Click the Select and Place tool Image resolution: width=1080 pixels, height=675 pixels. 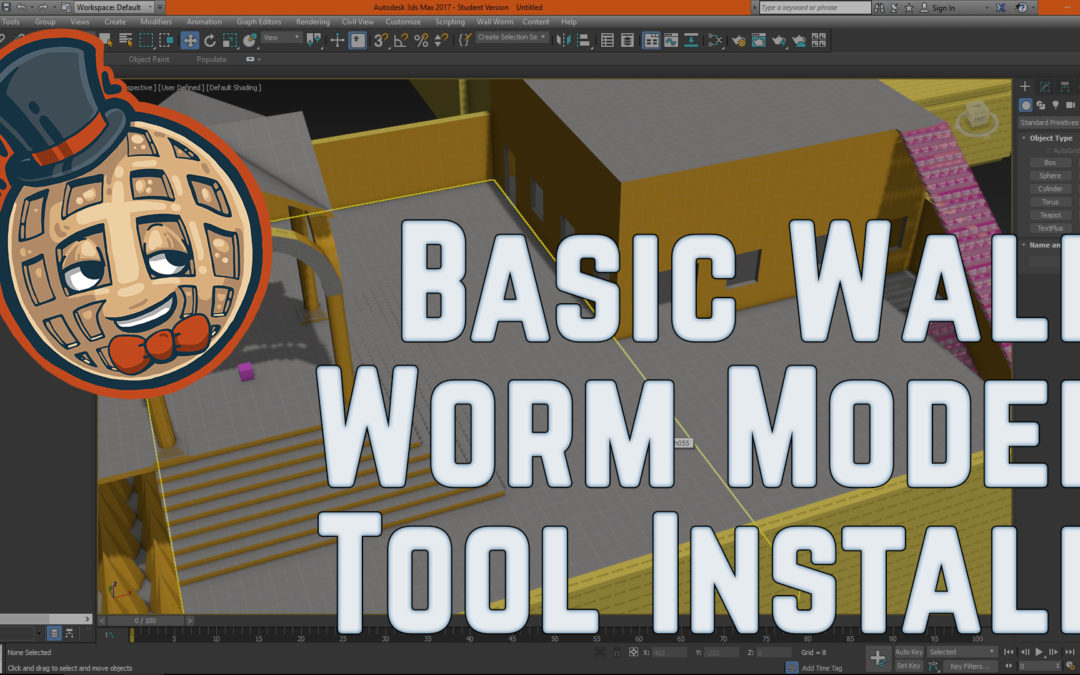tap(249, 40)
